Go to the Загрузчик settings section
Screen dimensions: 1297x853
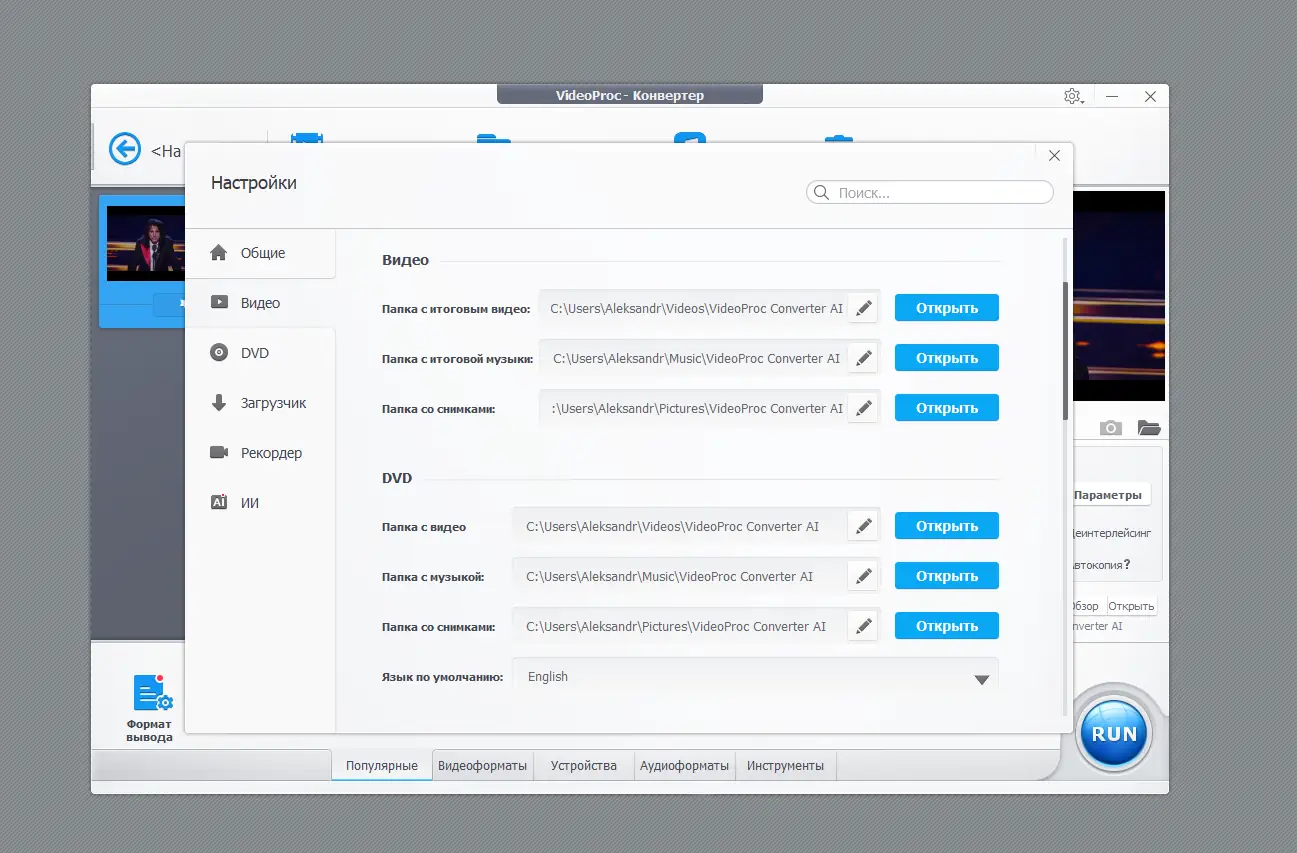pos(260,403)
